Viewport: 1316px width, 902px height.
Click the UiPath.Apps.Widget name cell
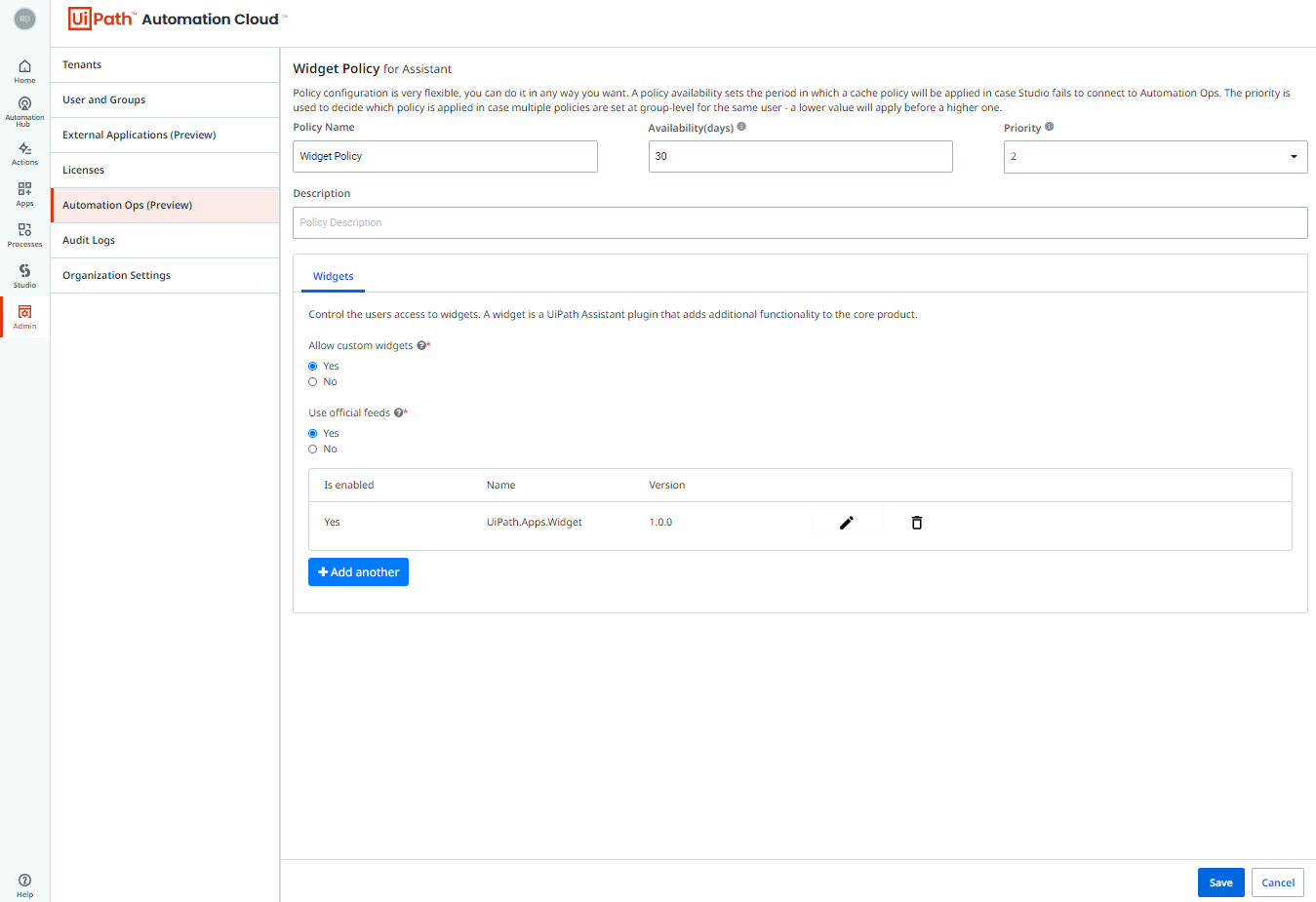click(534, 523)
